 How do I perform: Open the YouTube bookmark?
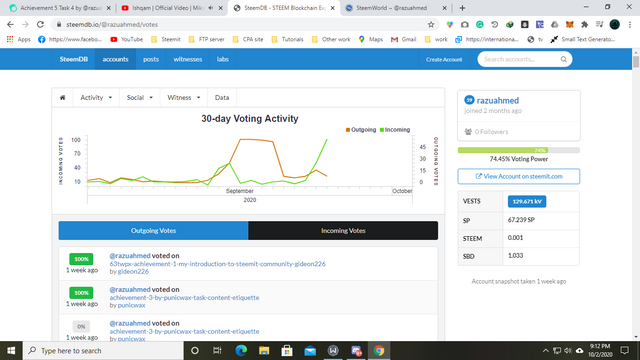pos(127,39)
